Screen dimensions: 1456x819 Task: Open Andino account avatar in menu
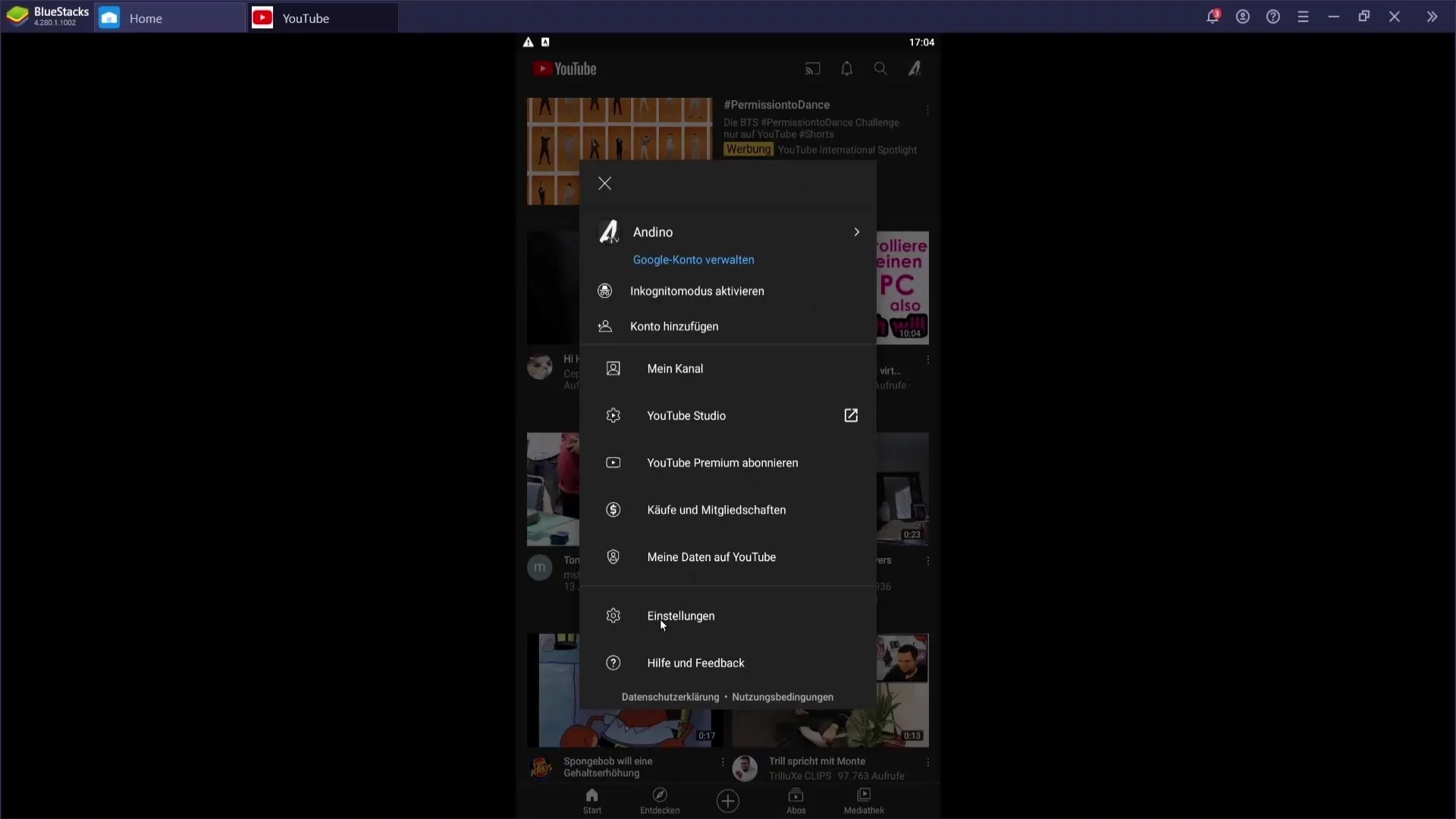tap(609, 232)
